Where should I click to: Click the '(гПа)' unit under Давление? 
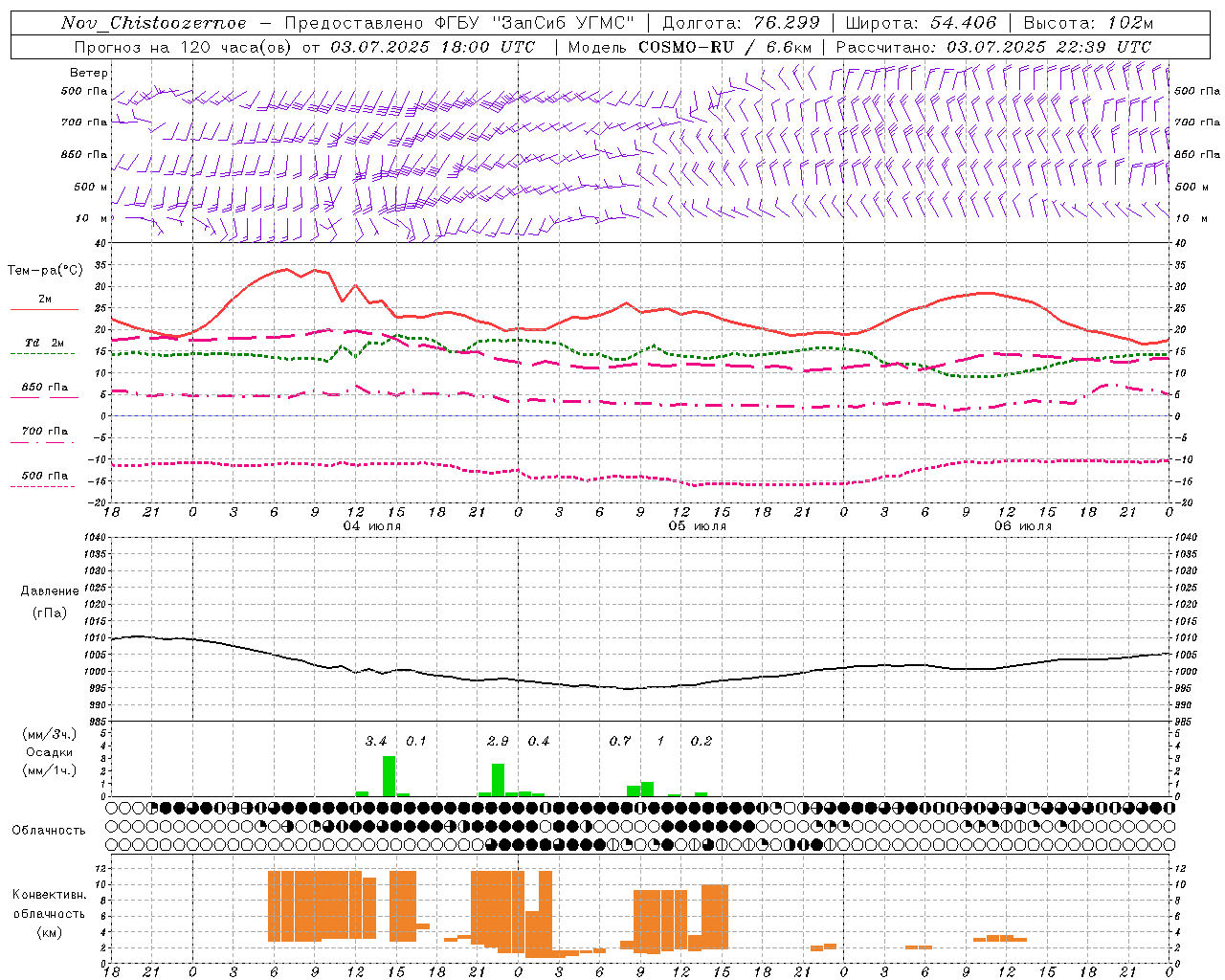point(50,613)
